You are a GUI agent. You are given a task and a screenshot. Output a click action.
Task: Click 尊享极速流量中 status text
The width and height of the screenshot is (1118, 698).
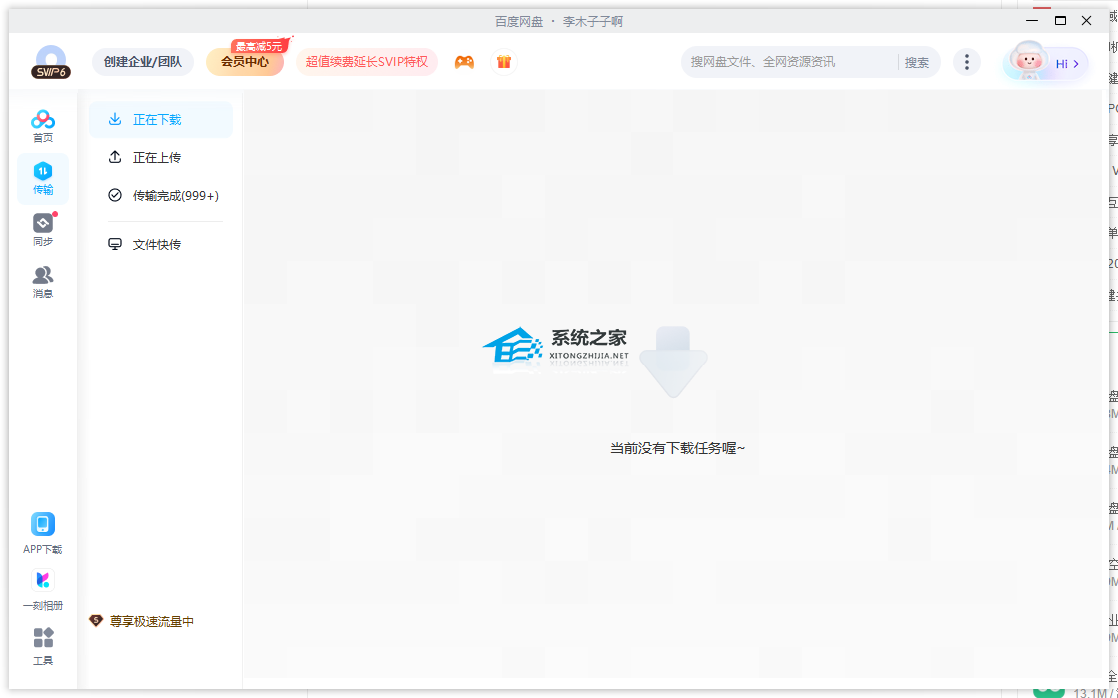151,622
